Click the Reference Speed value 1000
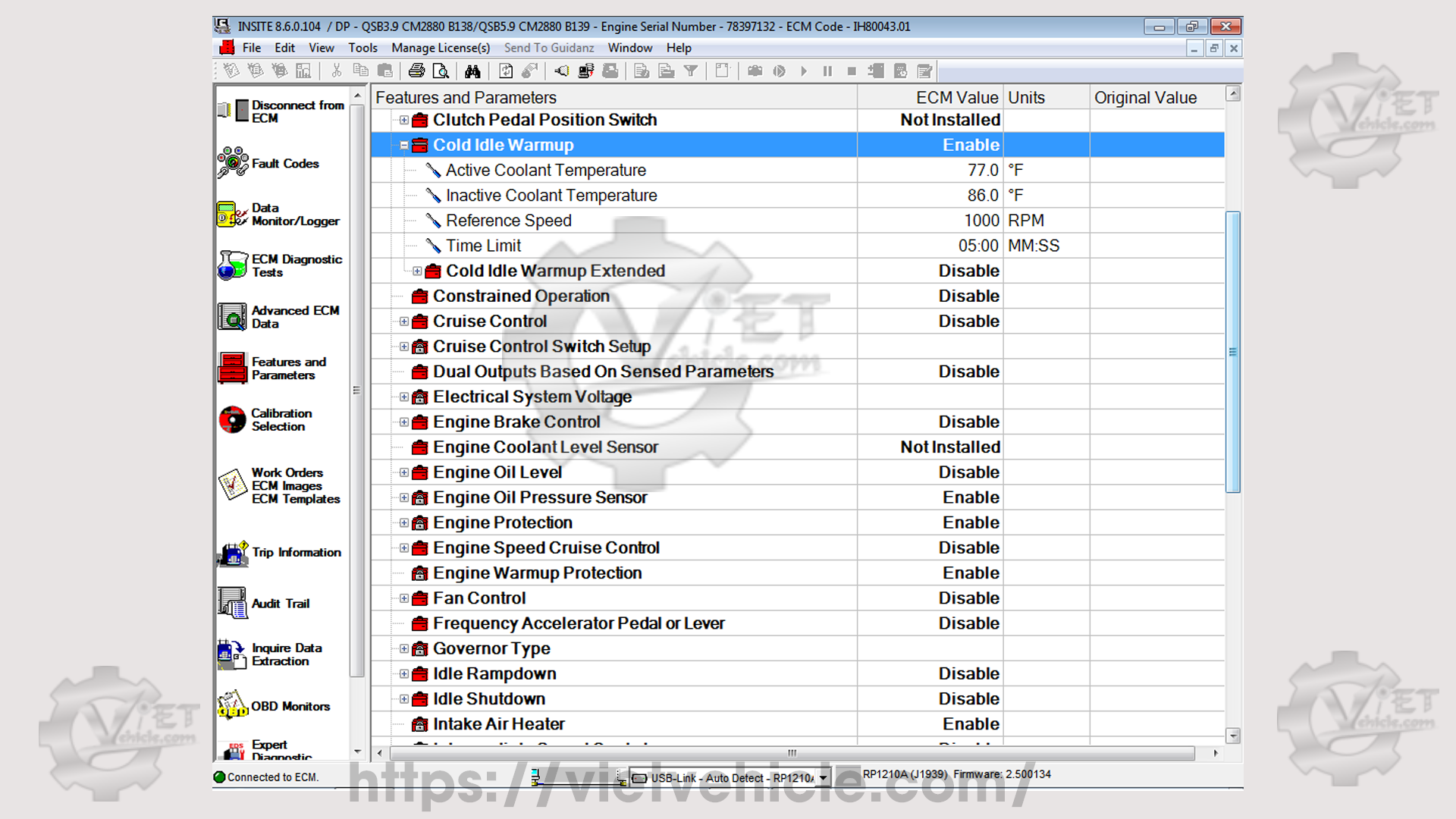 point(981,221)
